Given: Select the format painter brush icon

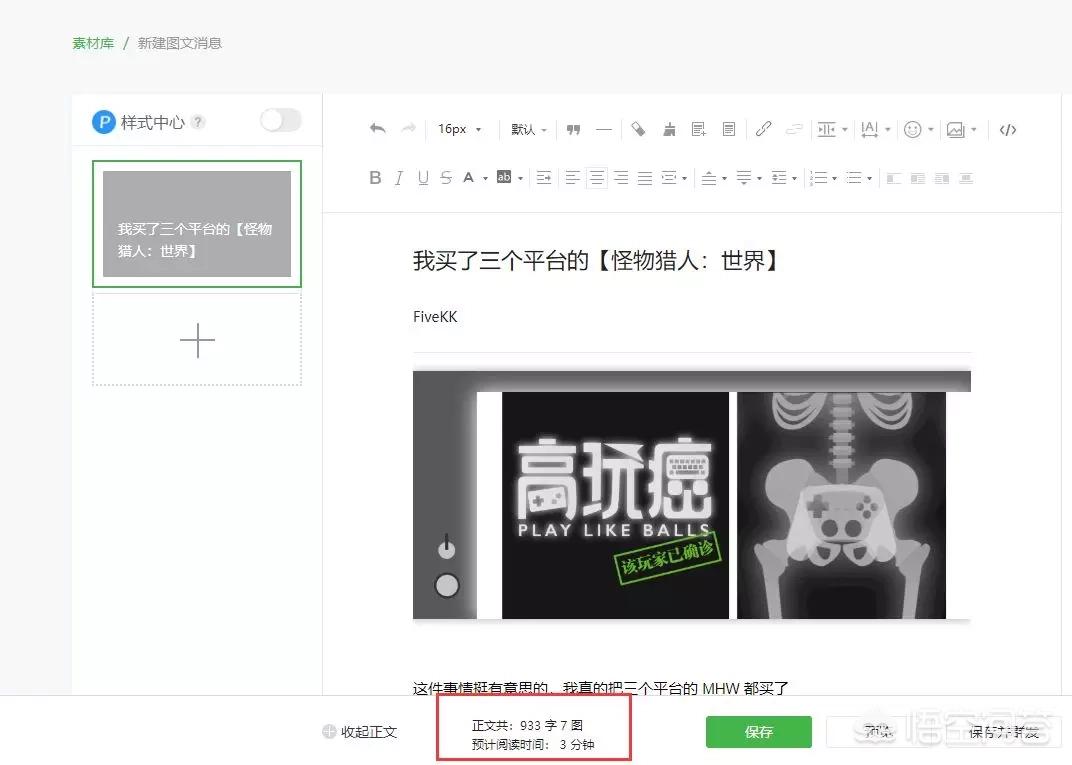Looking at the screenshot, I should click(638, 129).
